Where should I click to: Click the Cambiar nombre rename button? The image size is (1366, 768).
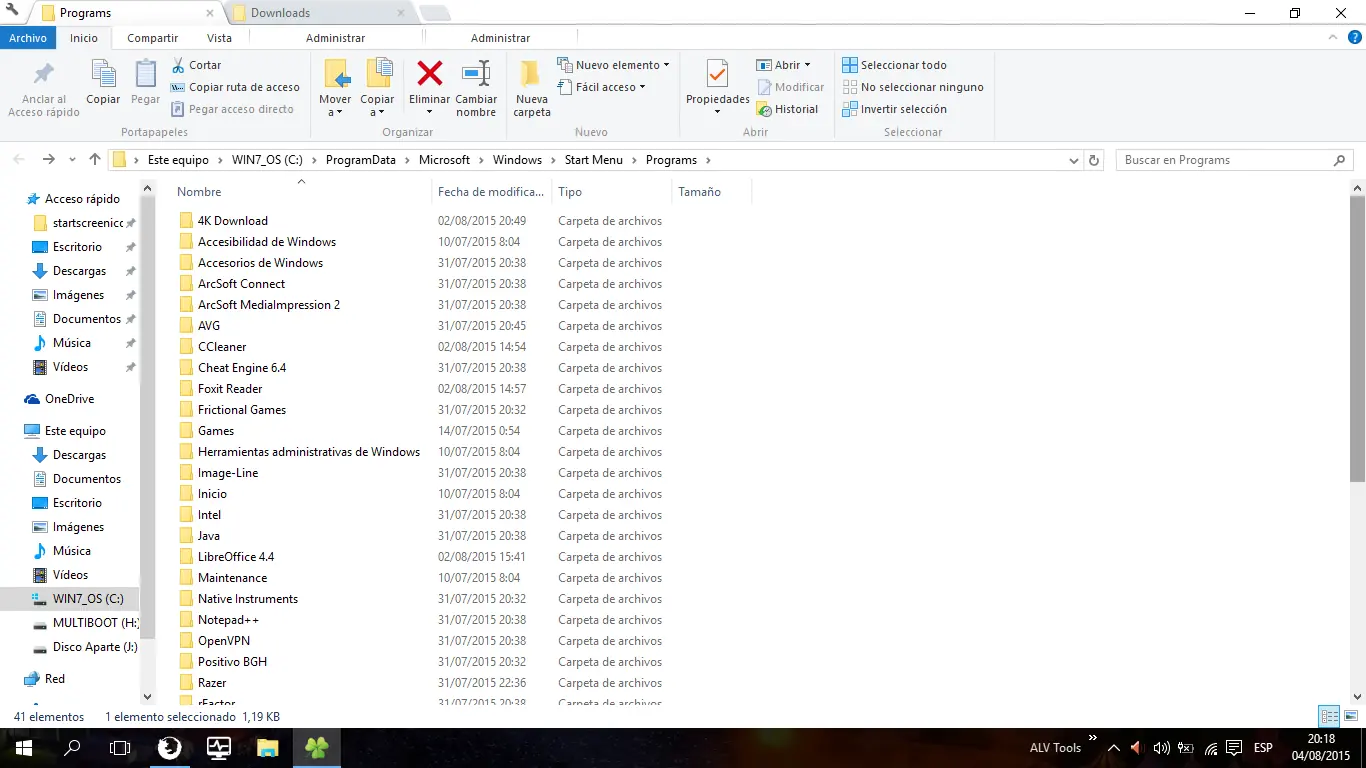point(476,89)
